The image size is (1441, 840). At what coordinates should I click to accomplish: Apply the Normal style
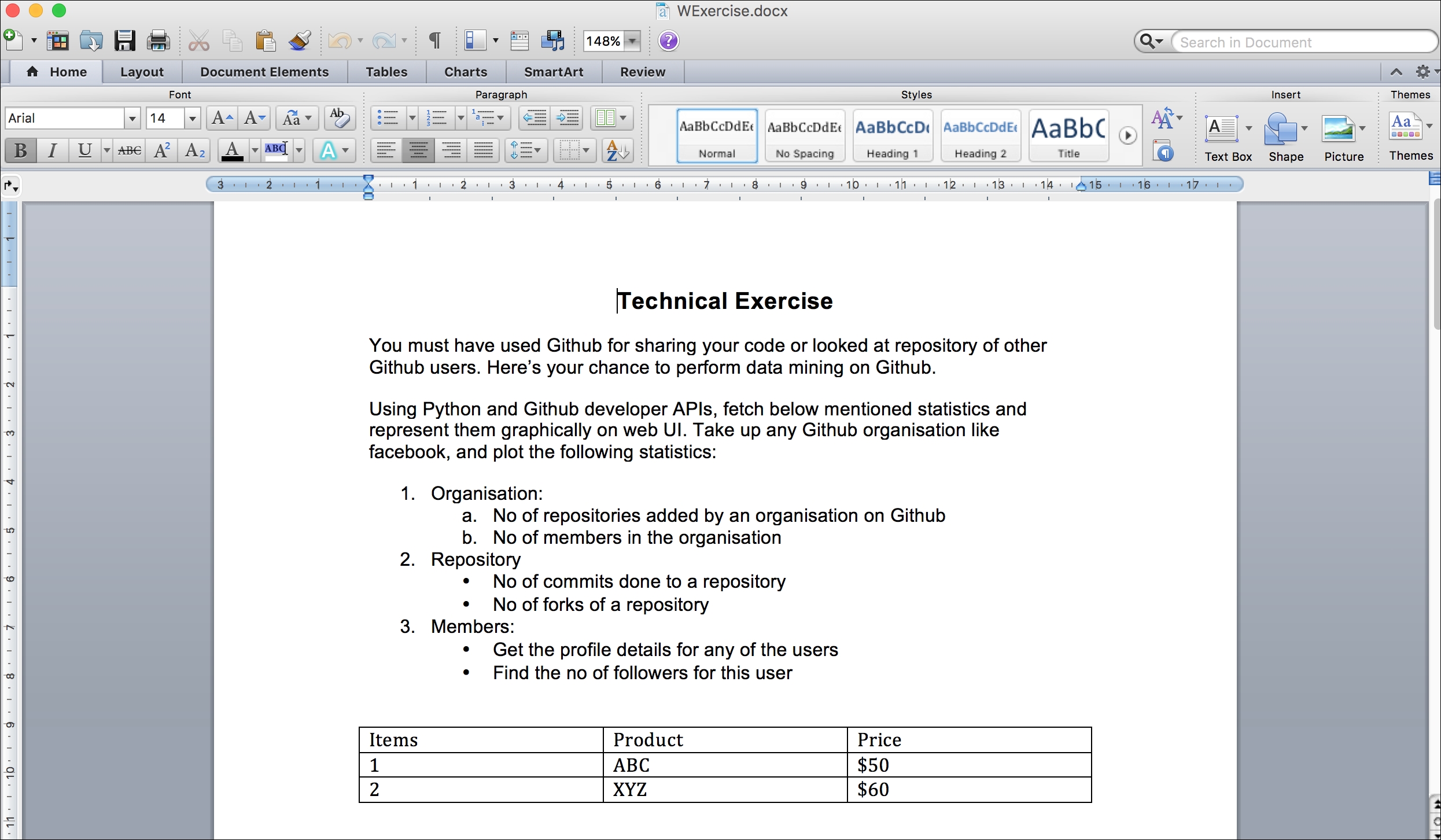click(x=717, y=136)
